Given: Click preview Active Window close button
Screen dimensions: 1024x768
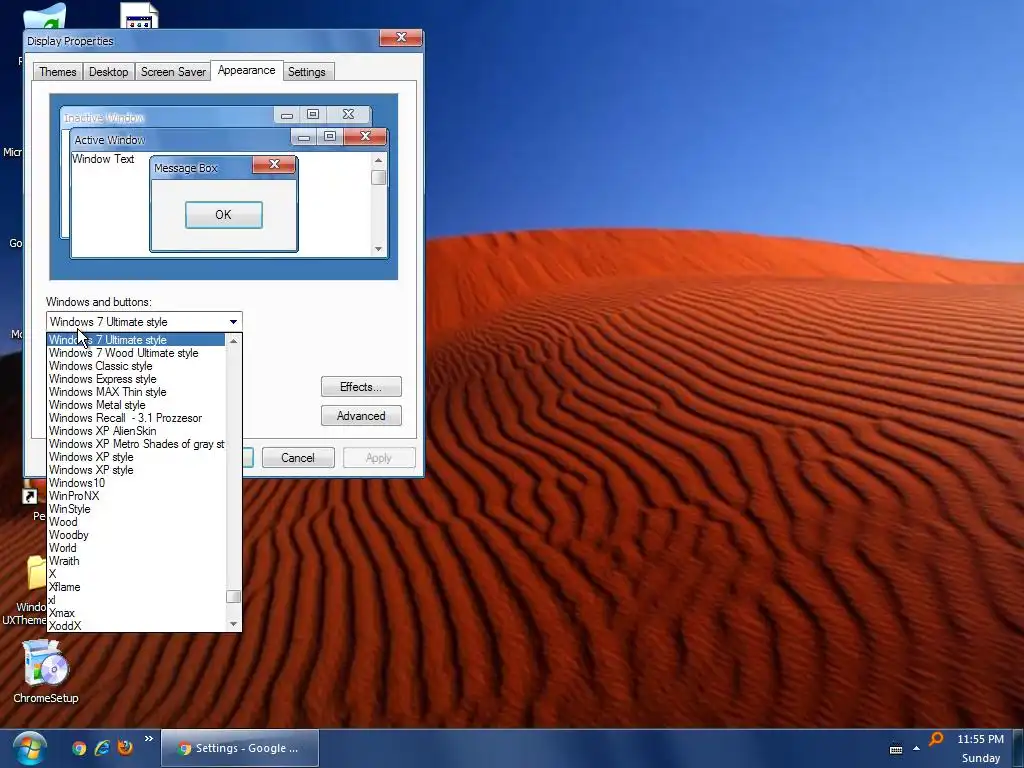Looking at the screenshot, I should point(365,136).
